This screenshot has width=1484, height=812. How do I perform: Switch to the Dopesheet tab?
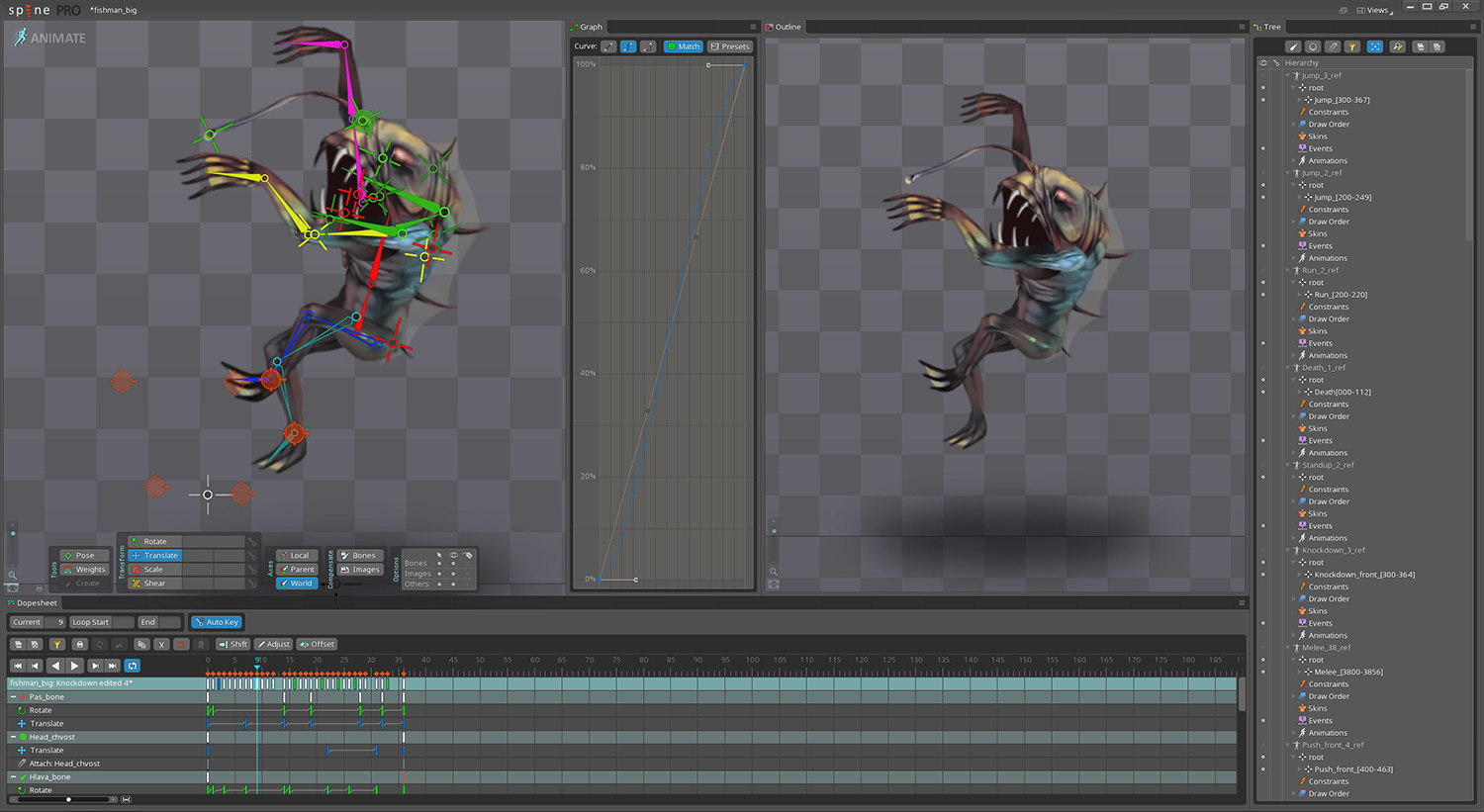point(33,603)
